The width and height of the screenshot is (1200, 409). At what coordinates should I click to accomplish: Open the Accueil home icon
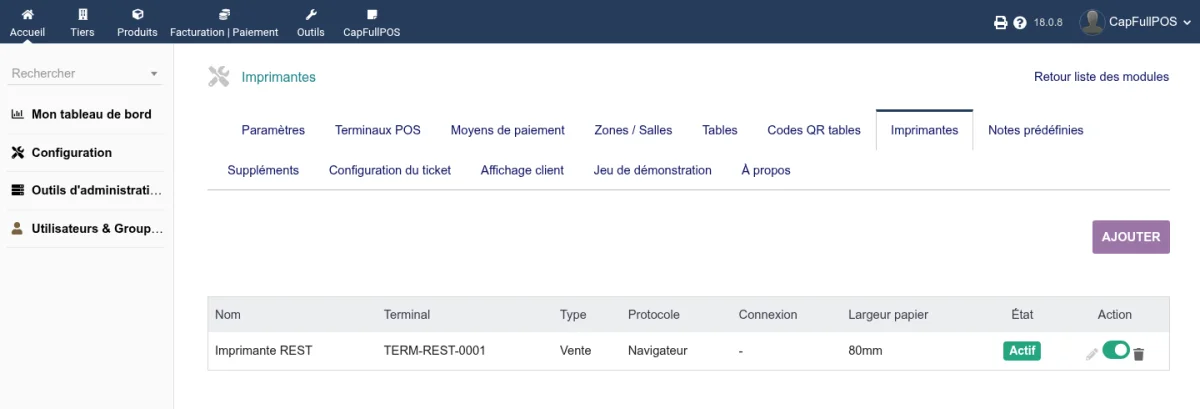pos(27,15)
